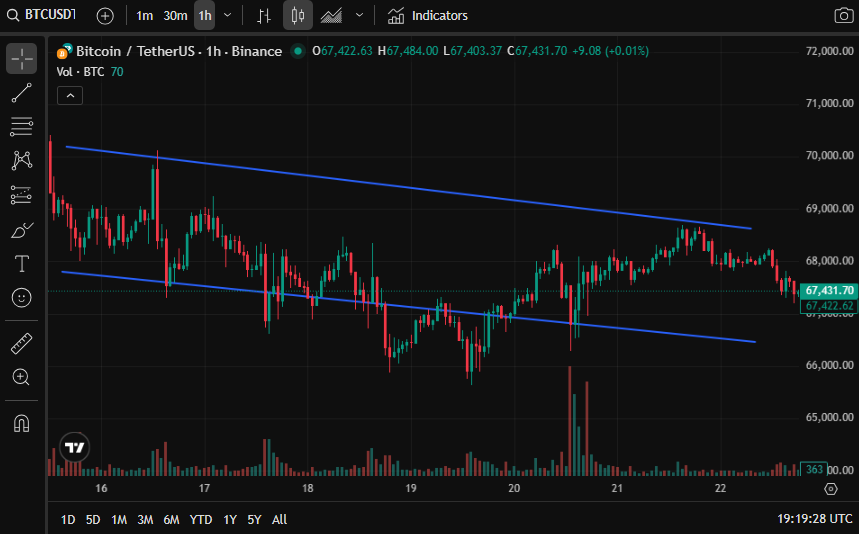
Task: Open the emoji icons tool
Action: [21, 298]
